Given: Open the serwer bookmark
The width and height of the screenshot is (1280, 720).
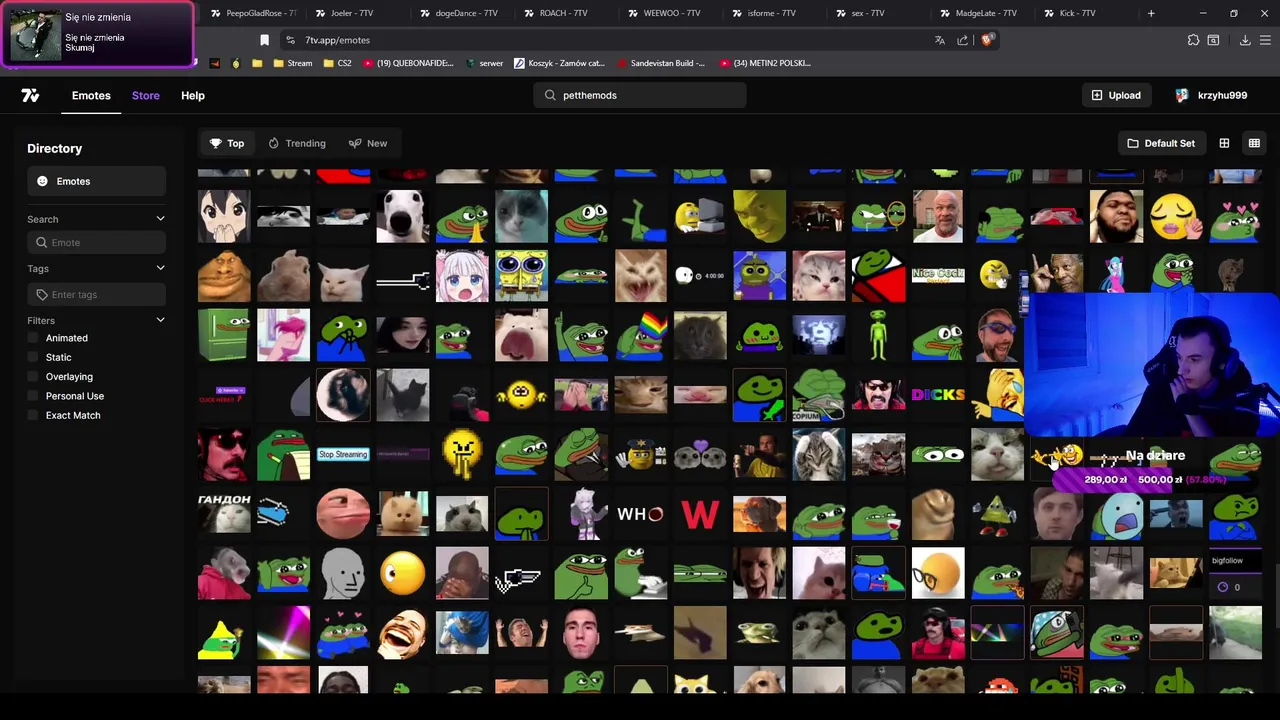Looking at the screenshot, I should coord(484,63).
